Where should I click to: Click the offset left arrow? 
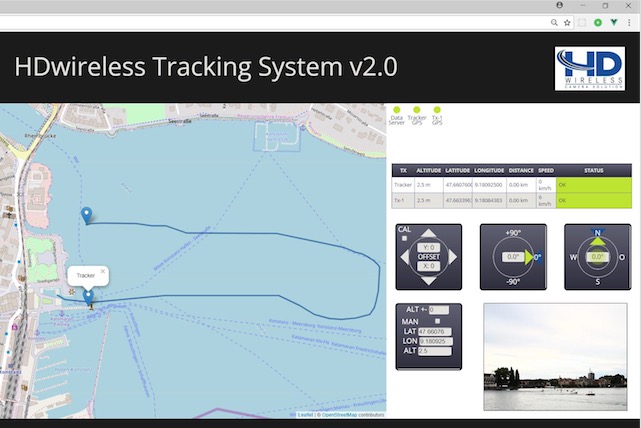404,257
